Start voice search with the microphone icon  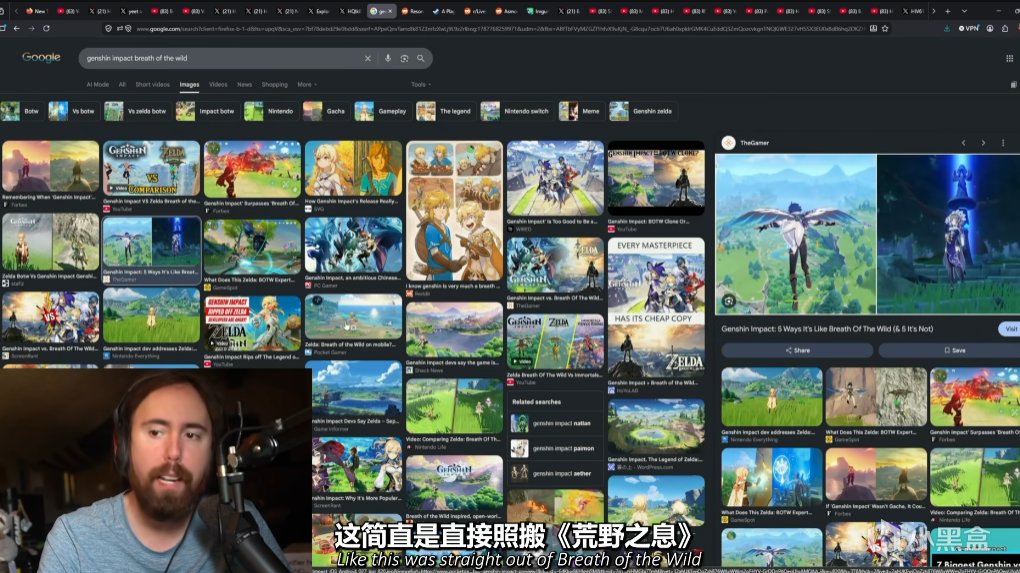click(388, 59)
